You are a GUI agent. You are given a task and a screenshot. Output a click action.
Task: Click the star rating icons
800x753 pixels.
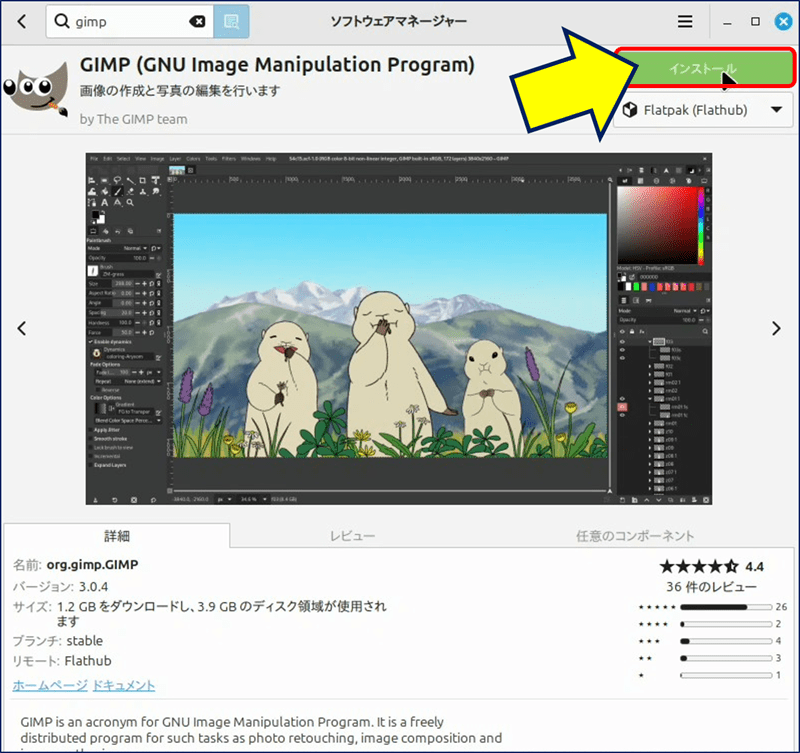coord(698,566)
